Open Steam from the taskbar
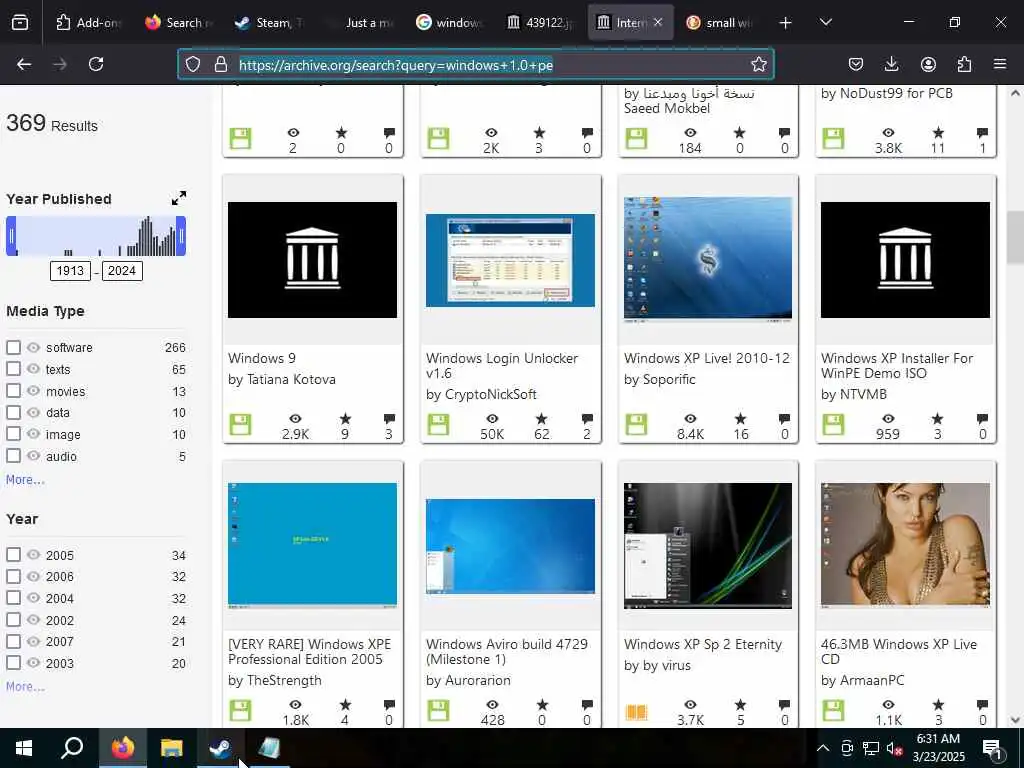The width and height of the screenshot is (1024, 768). pyautogui.click(x=220, y=748)
